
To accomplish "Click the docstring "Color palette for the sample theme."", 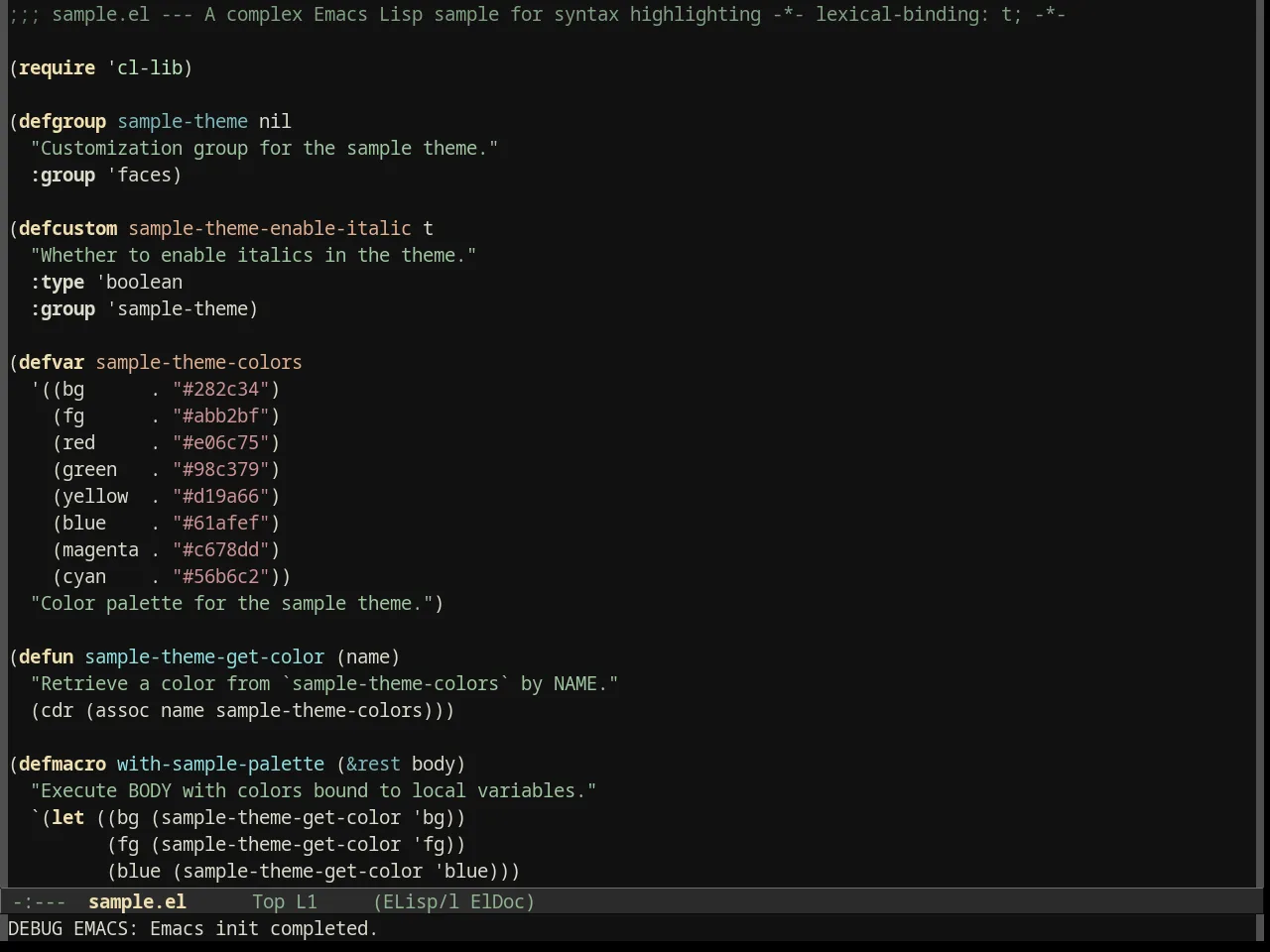I will [x=232, y=603].
